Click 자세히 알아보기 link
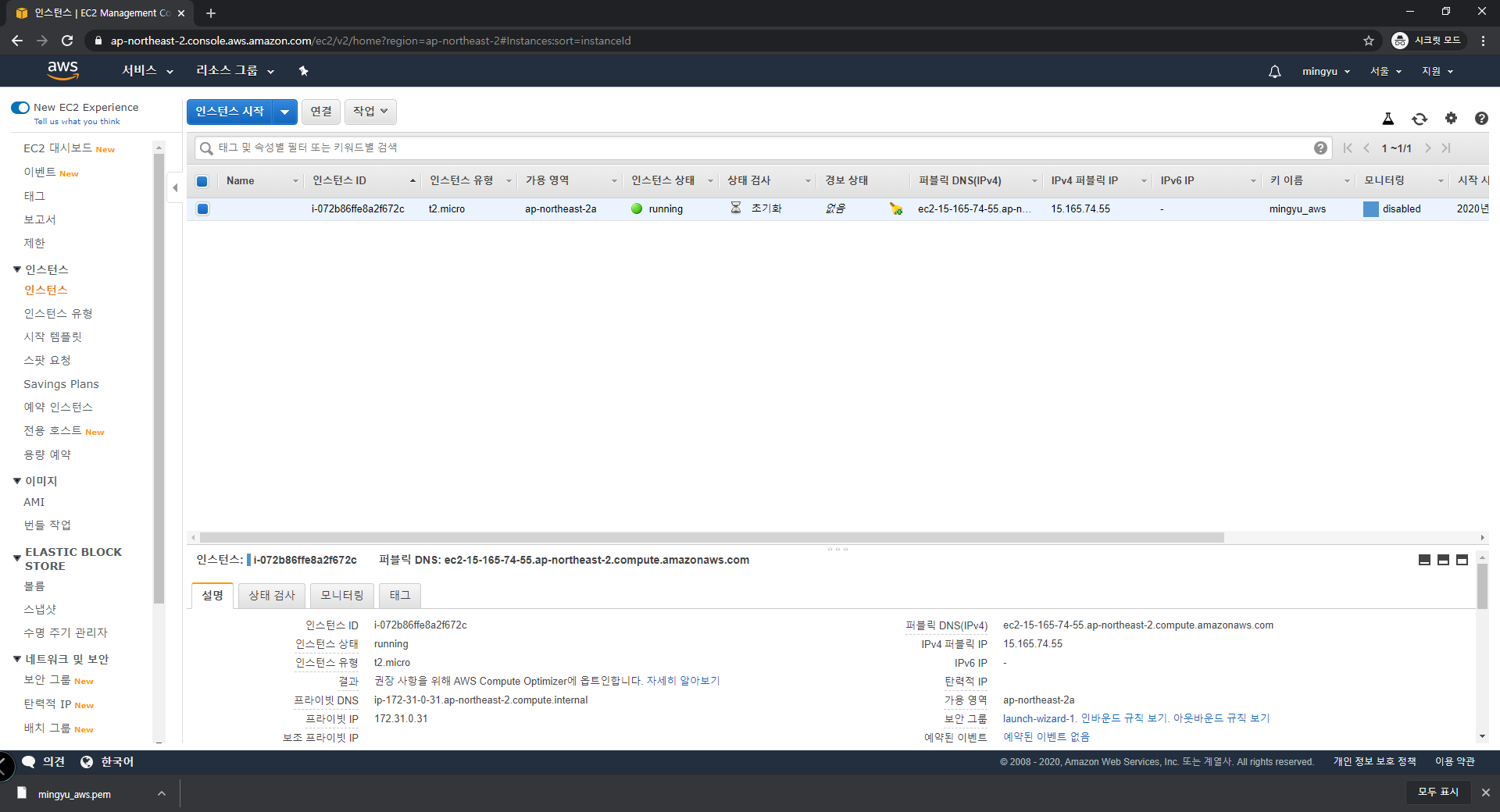 coord(683,681)
